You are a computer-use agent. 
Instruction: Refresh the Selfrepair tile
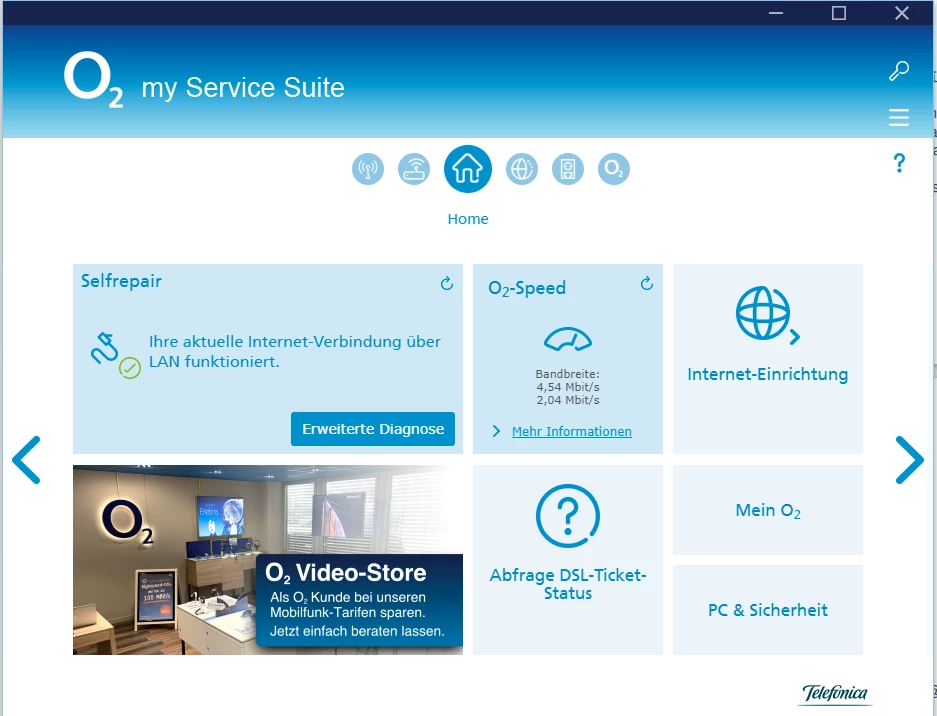(446, 283)
